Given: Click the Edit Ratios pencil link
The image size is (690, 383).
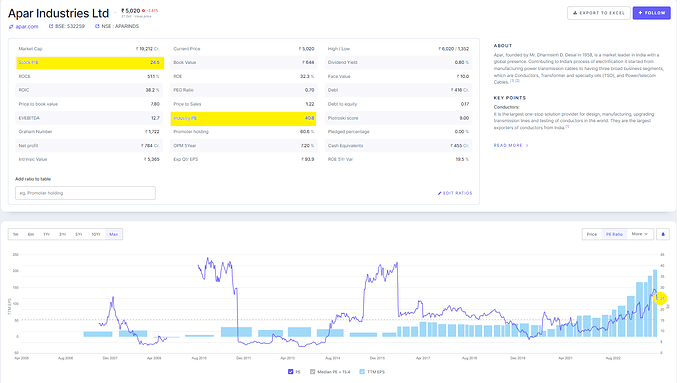Looking at the screenshot, I should (x=455, y=193).
